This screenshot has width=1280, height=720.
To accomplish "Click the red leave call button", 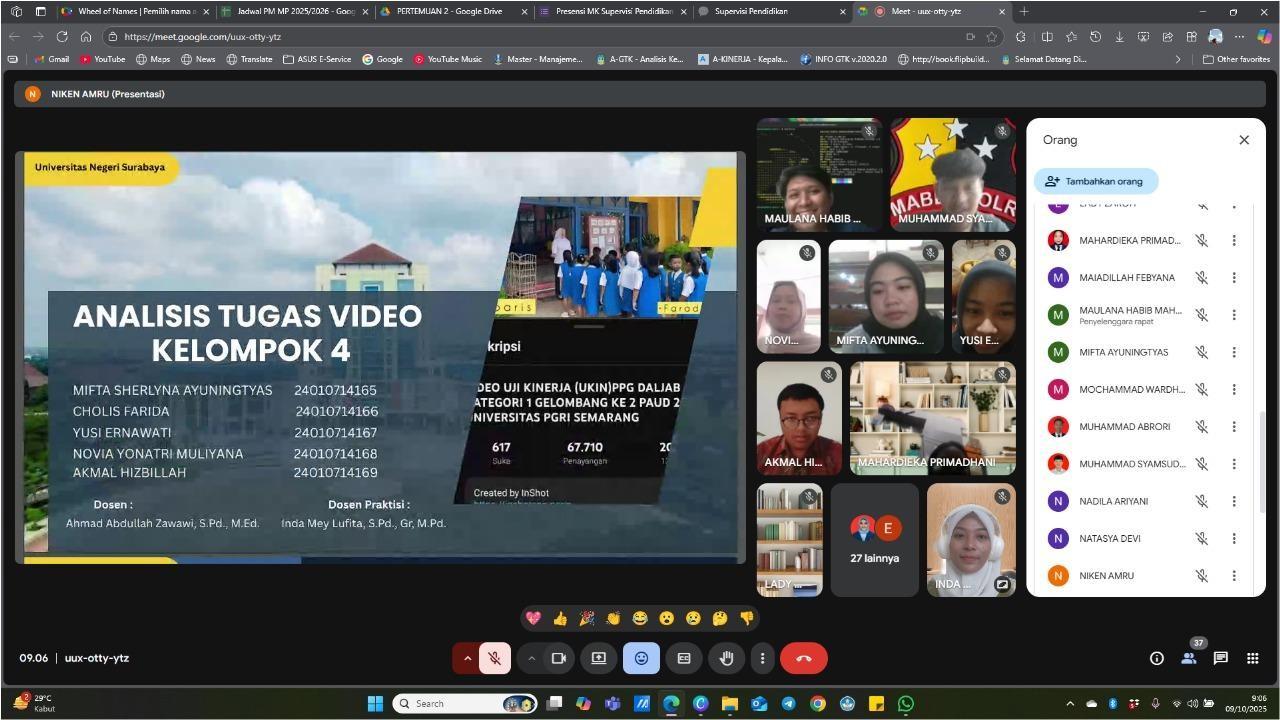I will click(x=803, y=658).
